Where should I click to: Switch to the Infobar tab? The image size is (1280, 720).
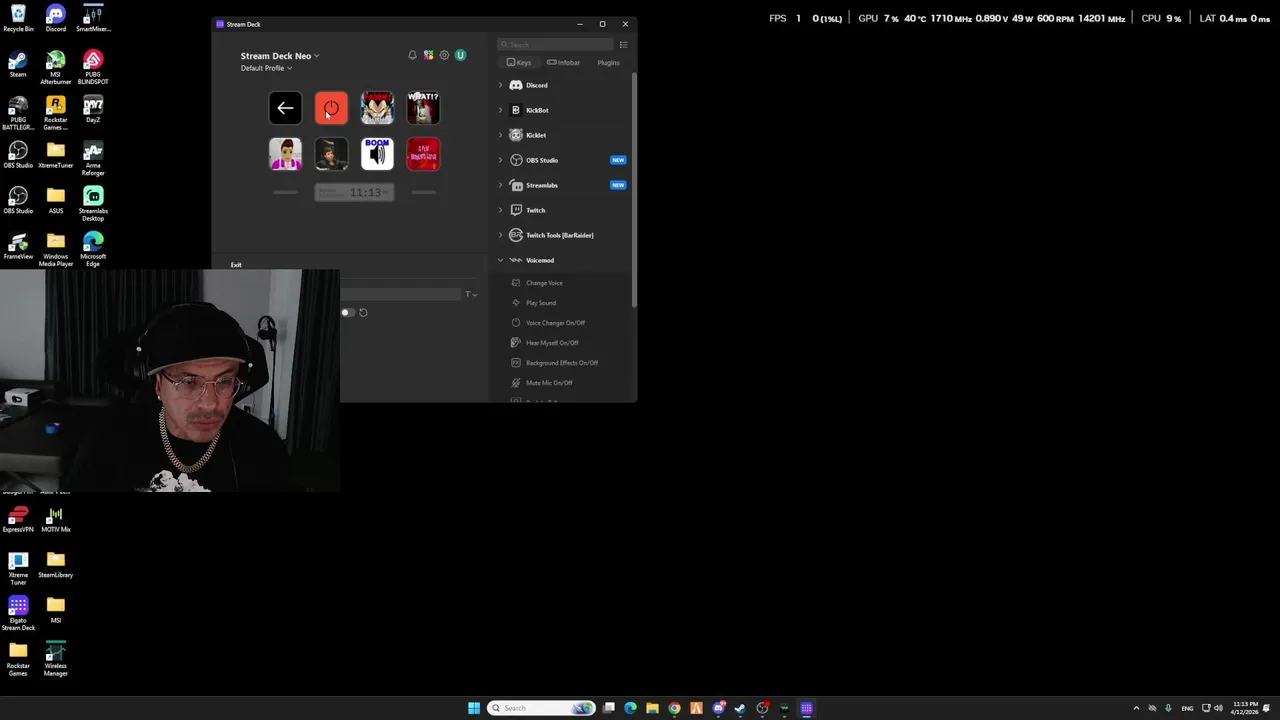tap(563, 62)
